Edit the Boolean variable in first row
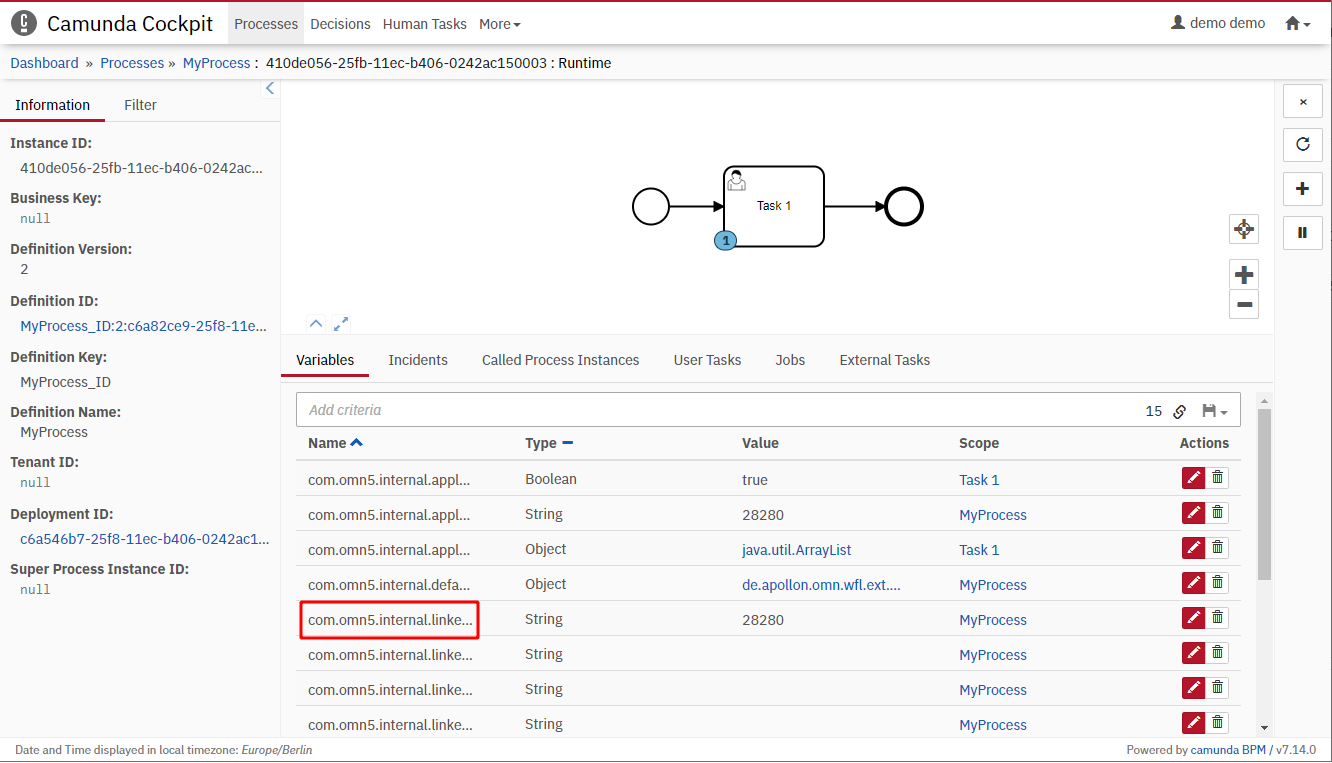This screenshot has width=1332, height=763. pyautogui.click(x=1193, y=479)
